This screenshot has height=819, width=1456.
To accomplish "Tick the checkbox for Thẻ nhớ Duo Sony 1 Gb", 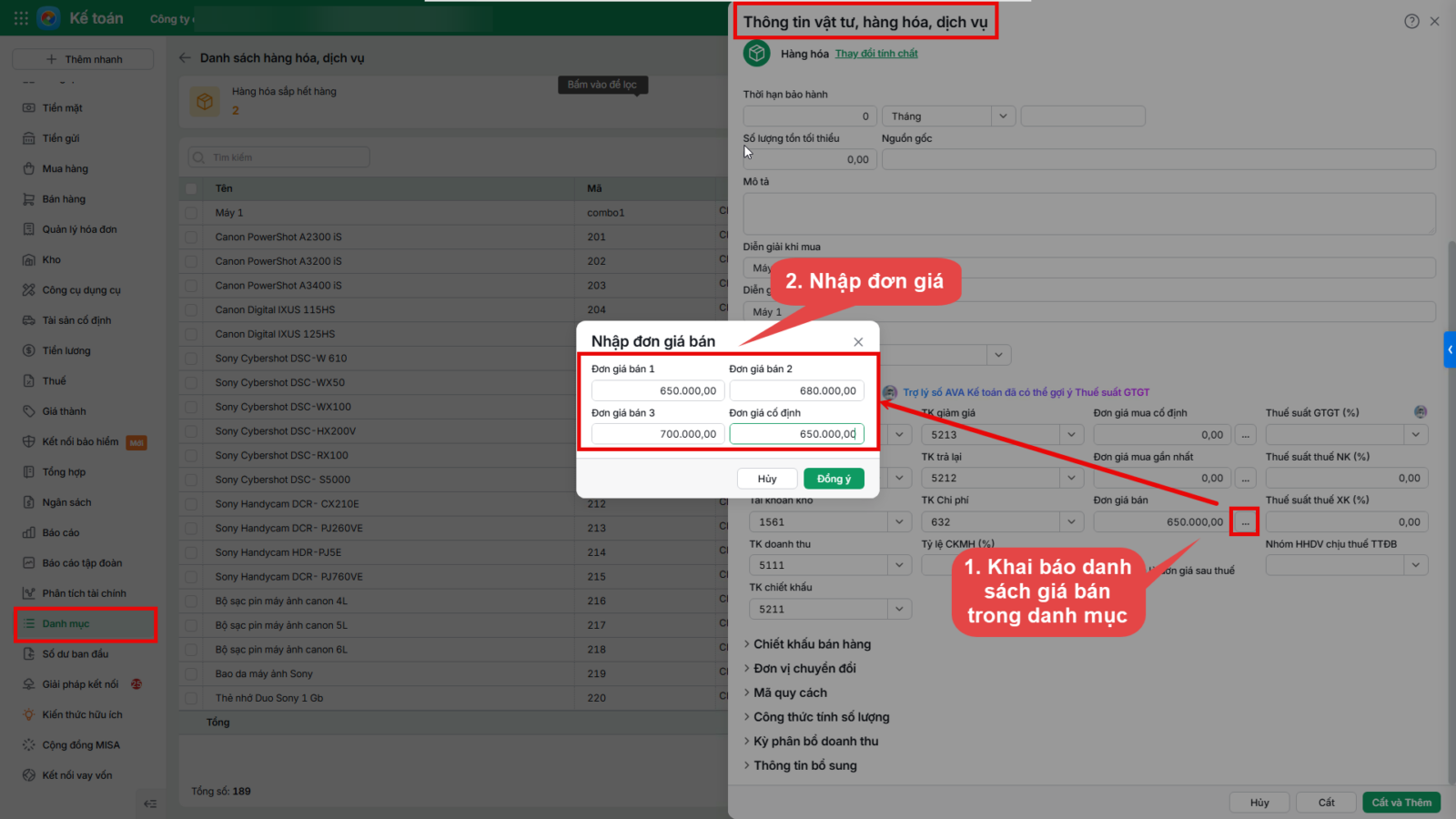I will tap(191, 698).
